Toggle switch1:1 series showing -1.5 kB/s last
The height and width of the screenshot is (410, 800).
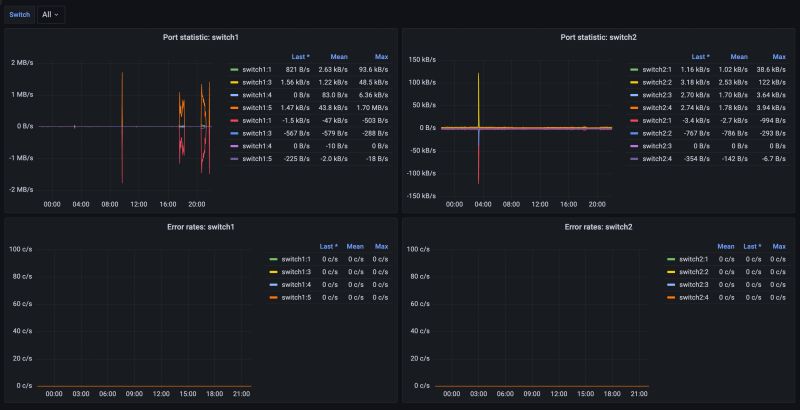pos(257,121)
